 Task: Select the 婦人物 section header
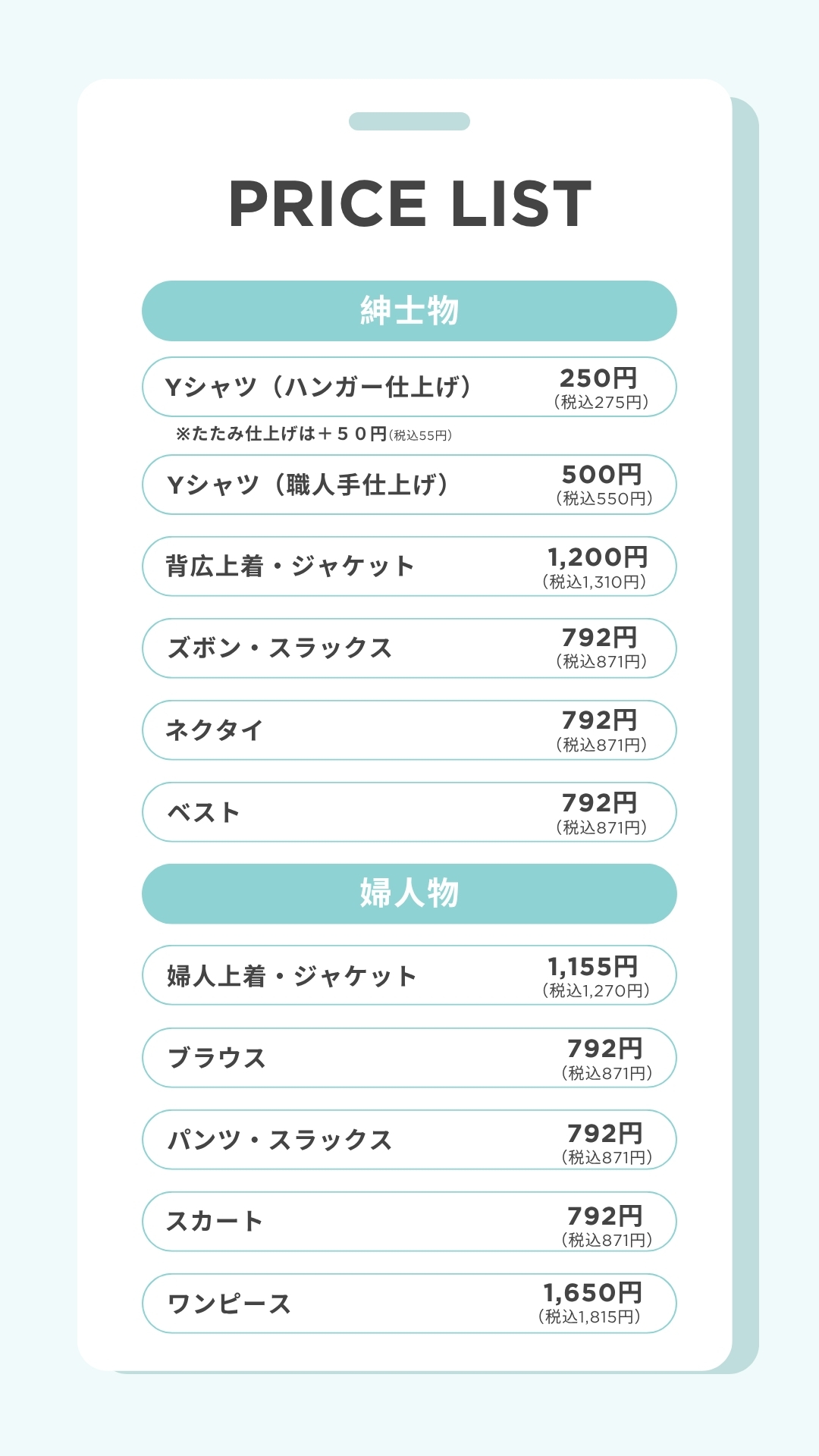[409, 893]
